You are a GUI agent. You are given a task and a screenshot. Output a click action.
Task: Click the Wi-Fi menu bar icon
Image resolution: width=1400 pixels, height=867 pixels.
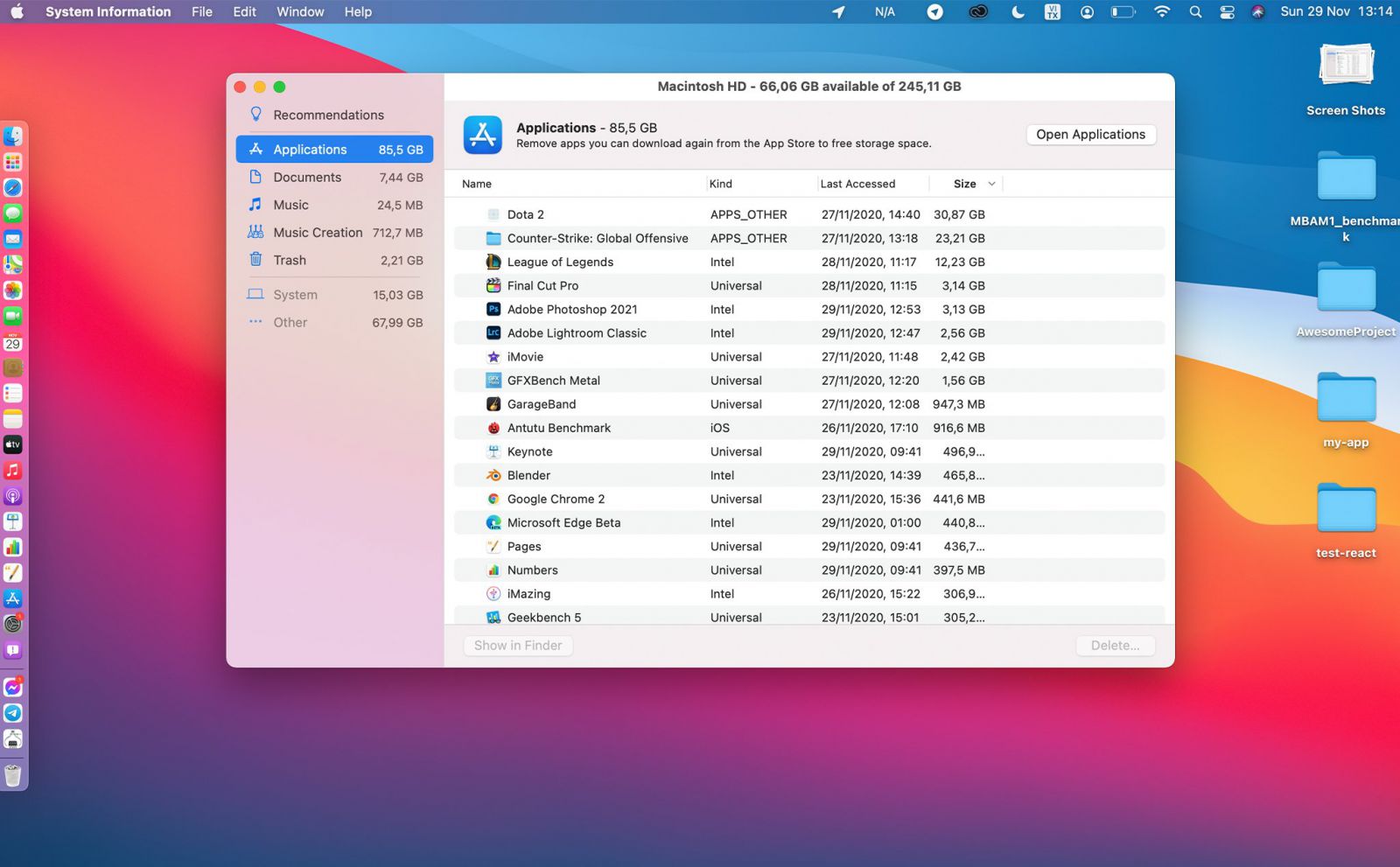point(1162,11)
